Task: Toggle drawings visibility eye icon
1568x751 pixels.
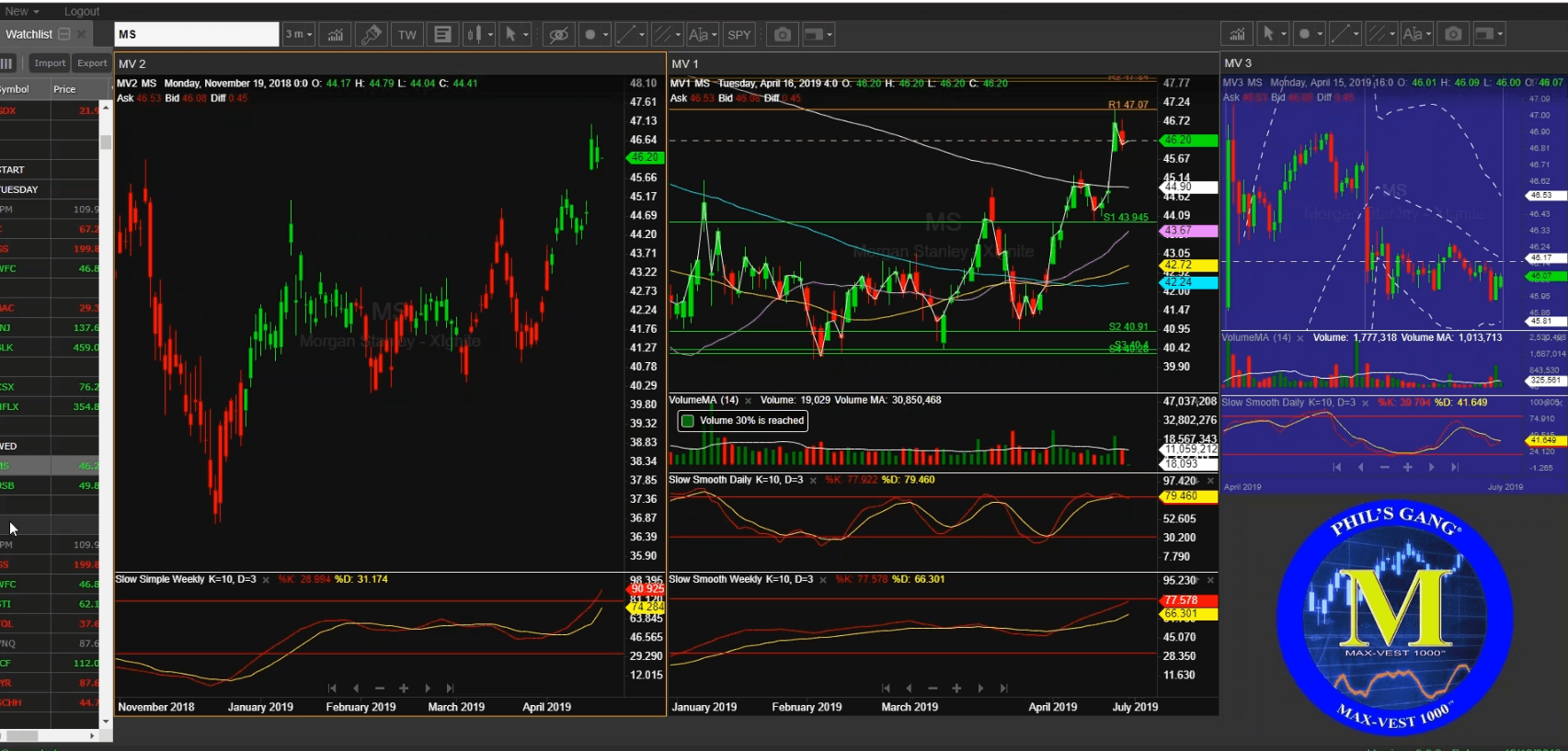Action: 558,35
